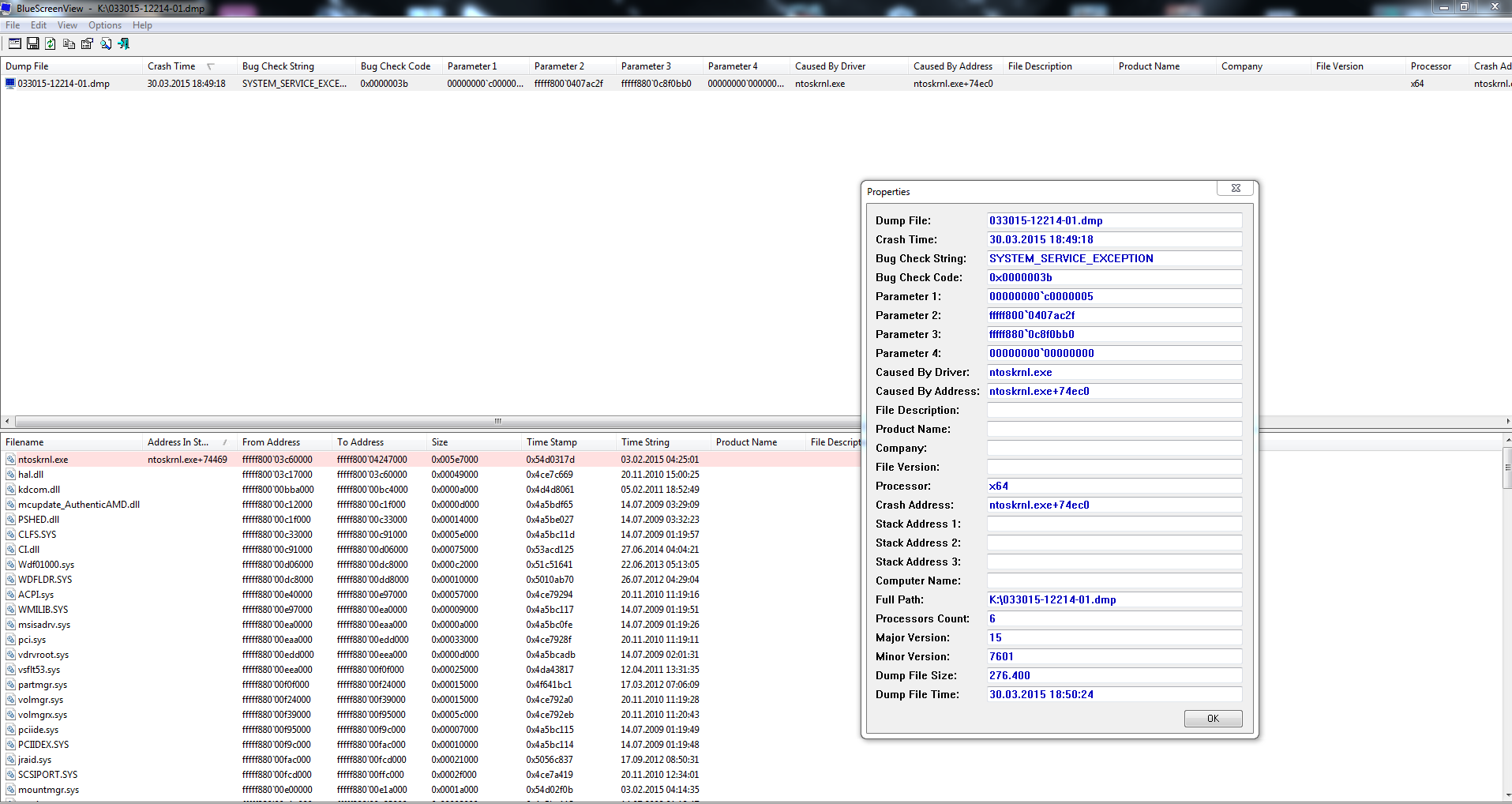This screenshot has height=804, width=1512.
Task: Click the upper pane scroll-right arrow
Action: (1506, 421)
